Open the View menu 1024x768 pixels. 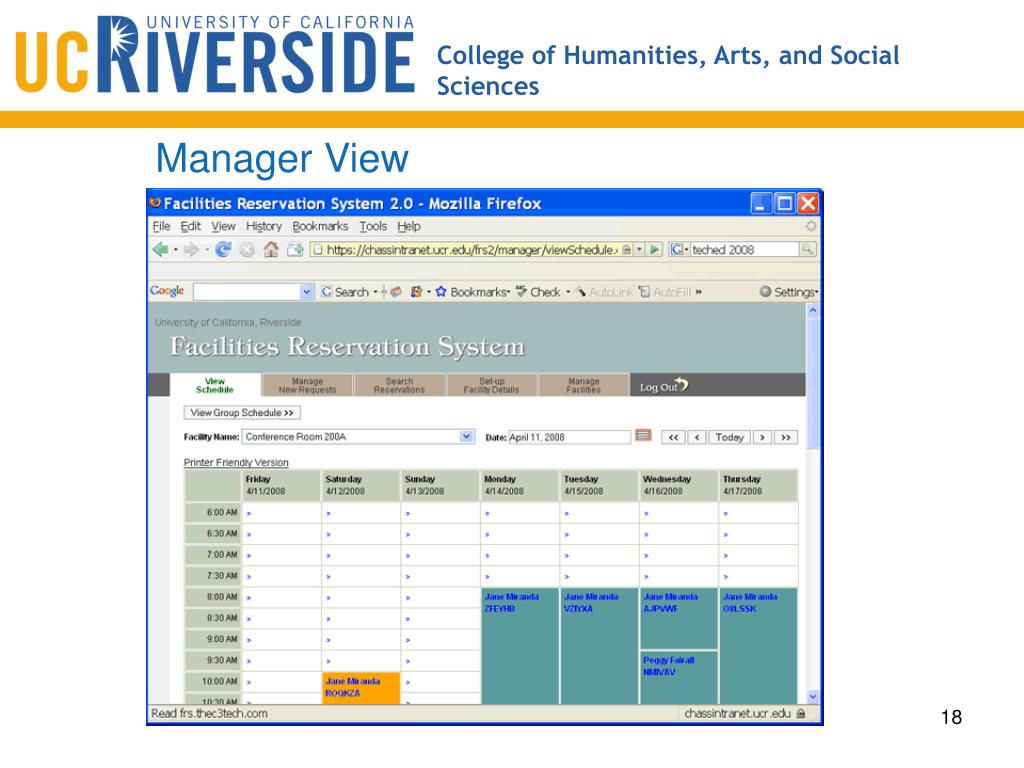click(x=223, y=226)
